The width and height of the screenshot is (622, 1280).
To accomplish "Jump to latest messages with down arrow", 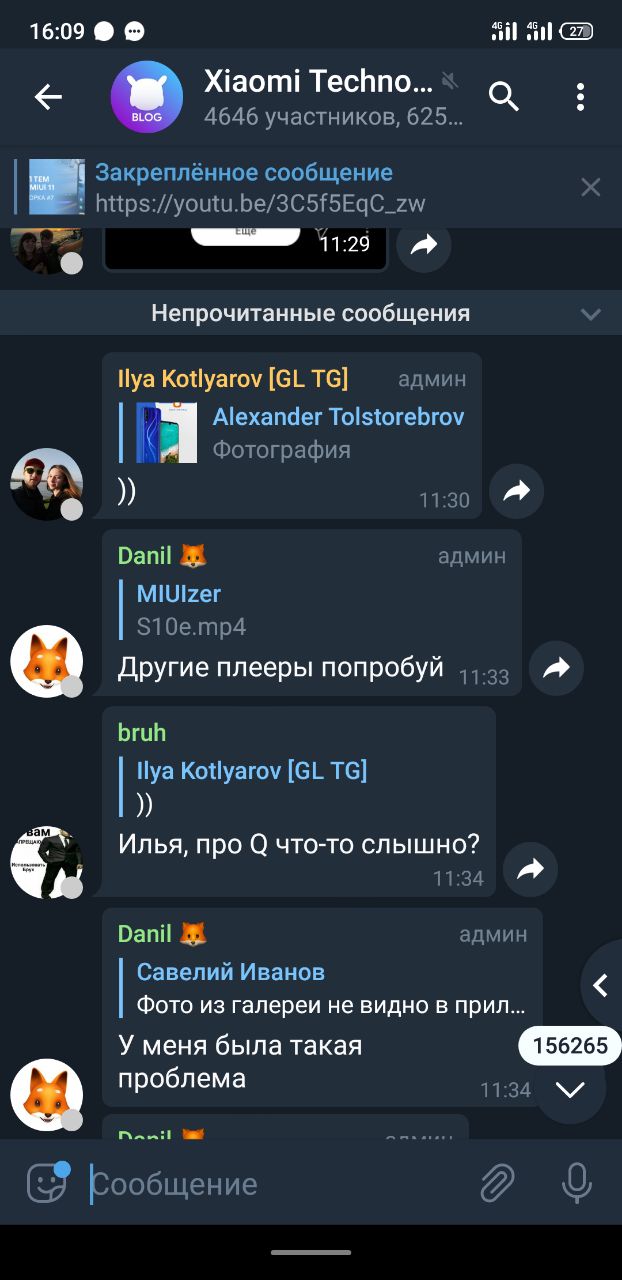I will (x=570, y=1090).
